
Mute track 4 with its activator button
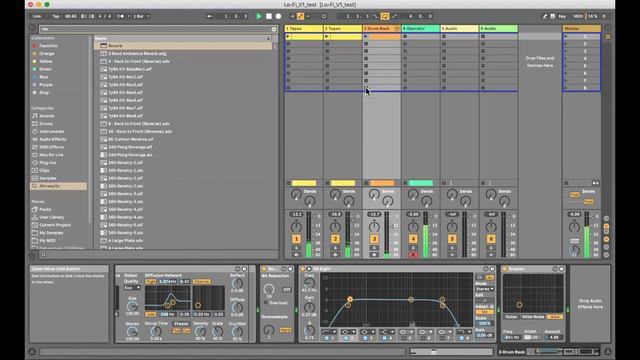click(x=413, y=239)
